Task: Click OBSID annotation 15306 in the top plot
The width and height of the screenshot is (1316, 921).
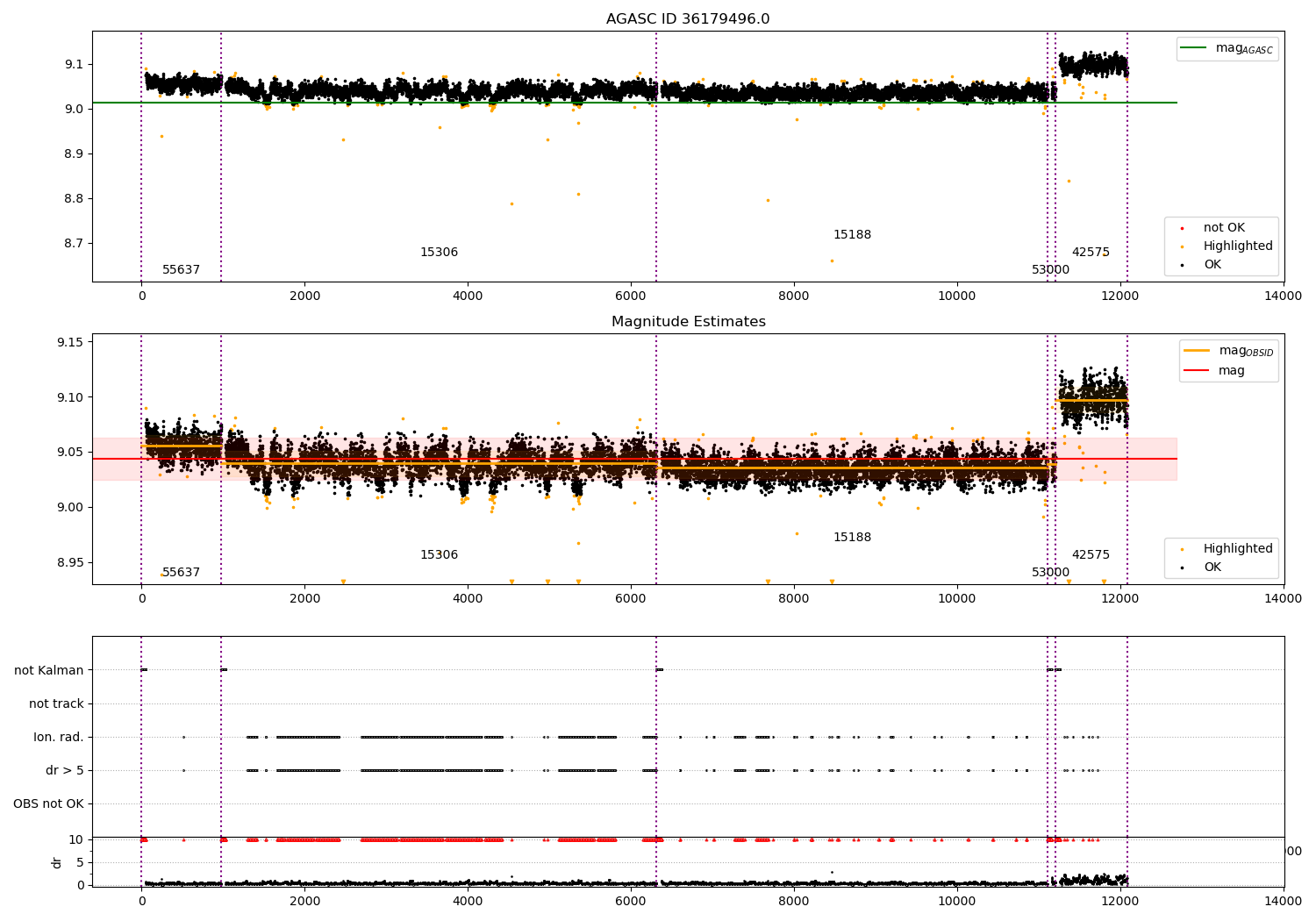Action: (439, 253)
